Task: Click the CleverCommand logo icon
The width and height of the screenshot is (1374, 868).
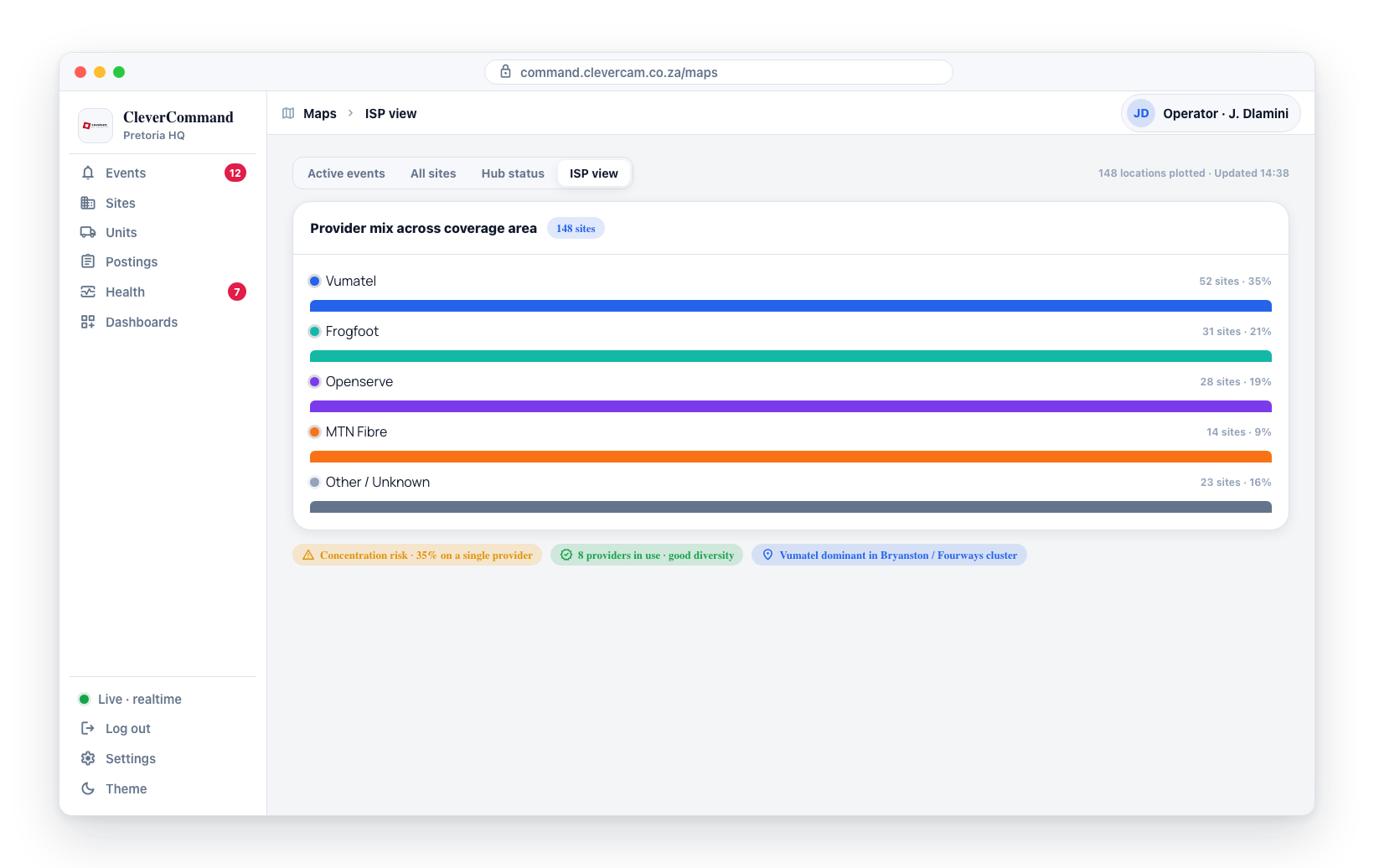Action: (96, 126)
